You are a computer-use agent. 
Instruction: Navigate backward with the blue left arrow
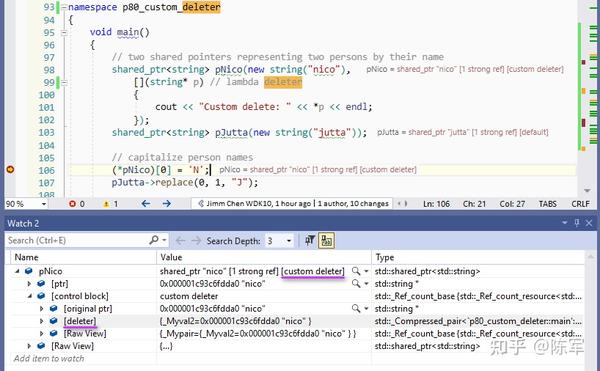(145, 204)
